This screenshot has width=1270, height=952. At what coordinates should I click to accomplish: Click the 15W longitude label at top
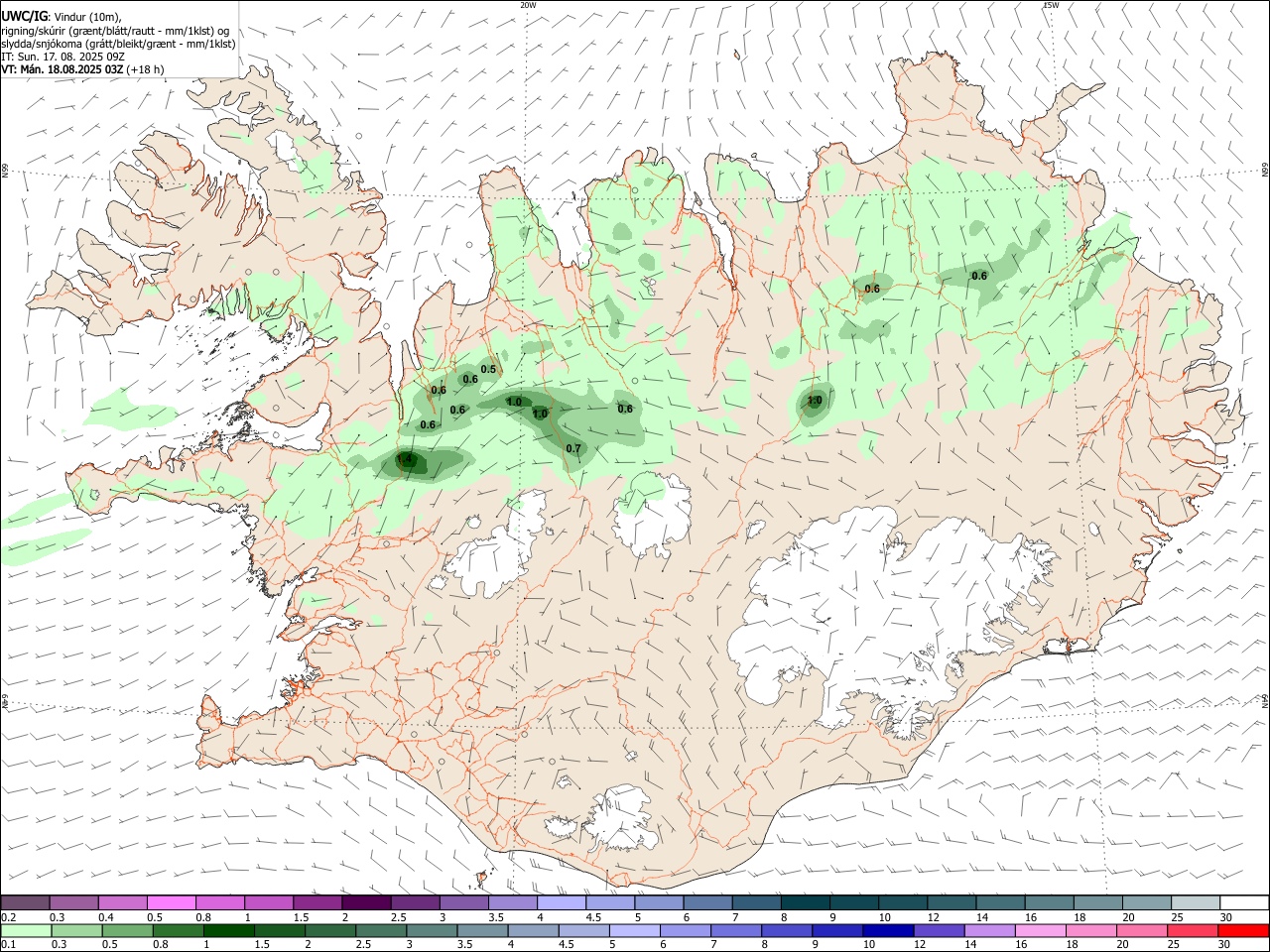[x=1051, y=5]
